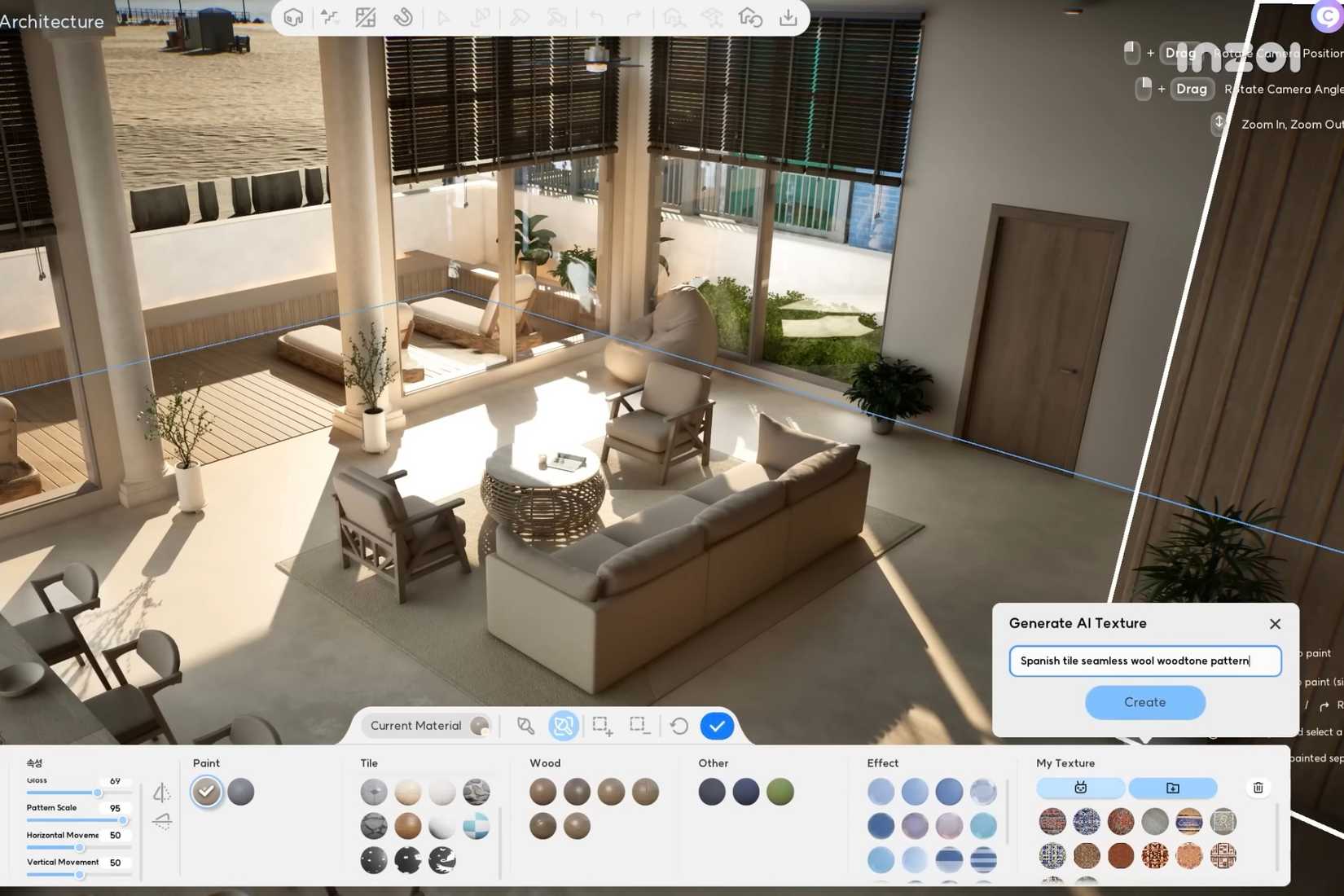Image resolution: width=1344 pixels, height=896 pixels.
Task: Click the AI texture prompt text field
Action: click(x=1144, y=661)
